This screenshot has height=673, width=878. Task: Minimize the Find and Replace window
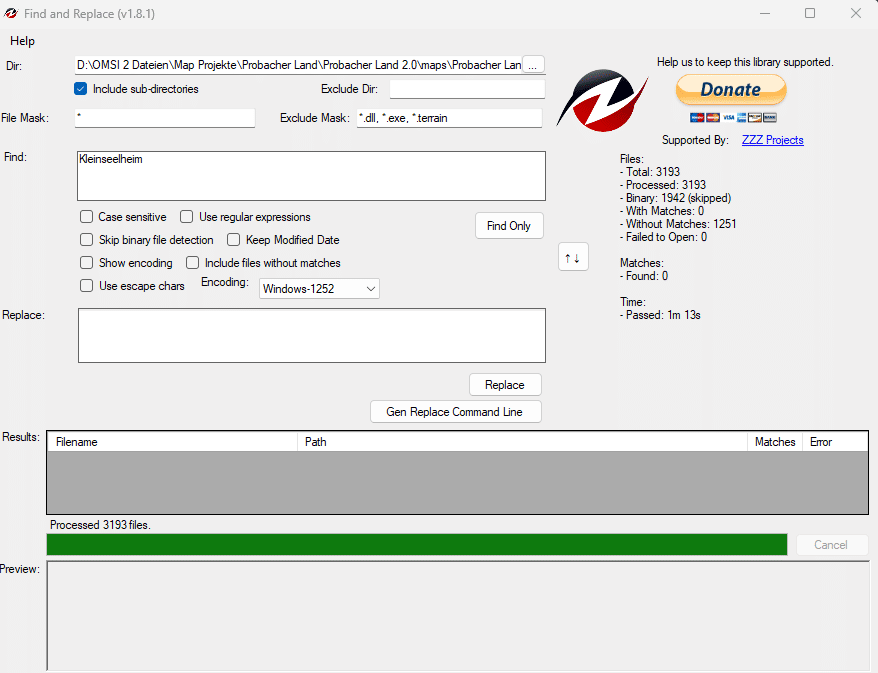(765, 14)
